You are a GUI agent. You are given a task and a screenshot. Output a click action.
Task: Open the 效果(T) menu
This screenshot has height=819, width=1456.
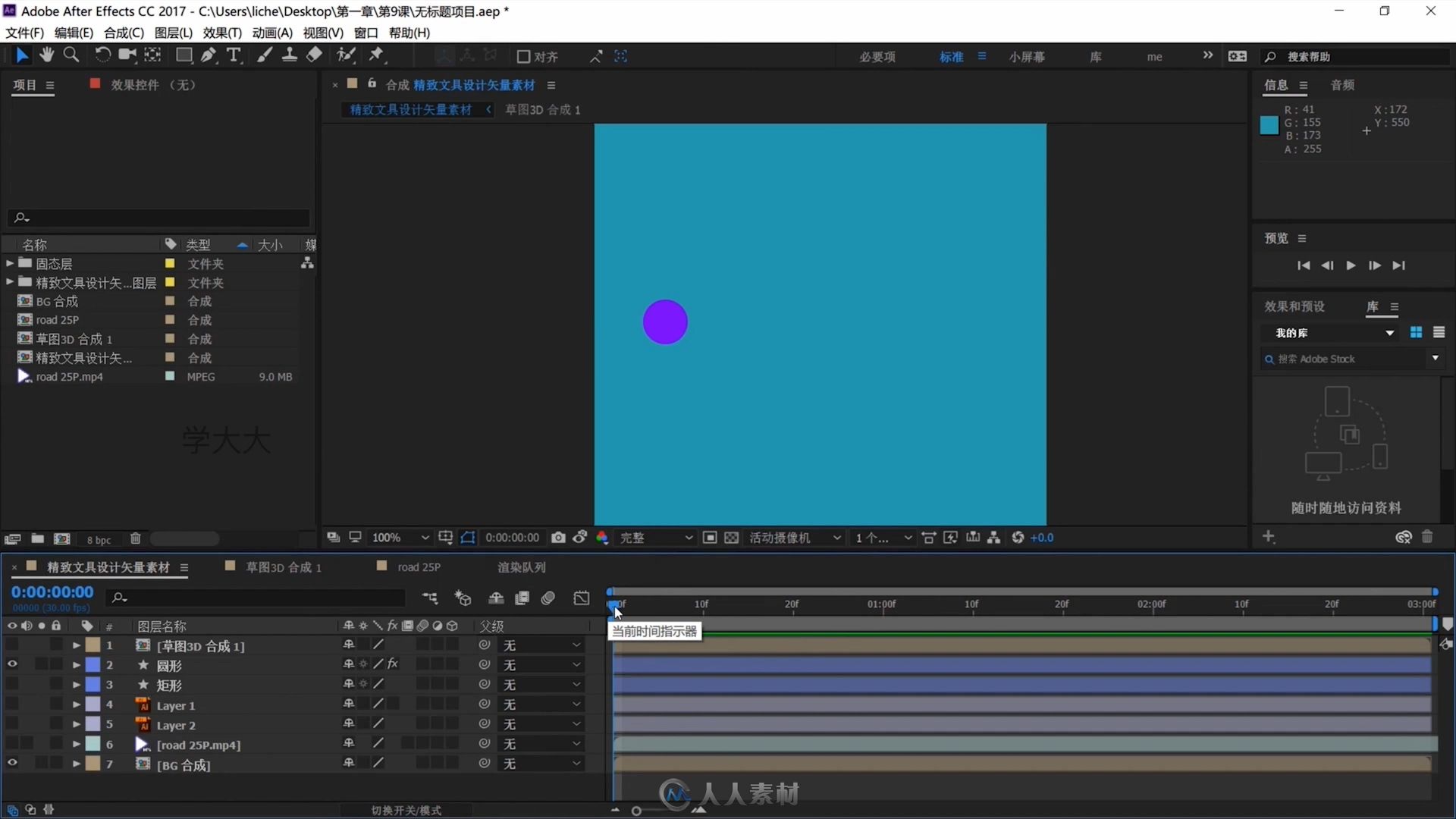pos(222,33)
